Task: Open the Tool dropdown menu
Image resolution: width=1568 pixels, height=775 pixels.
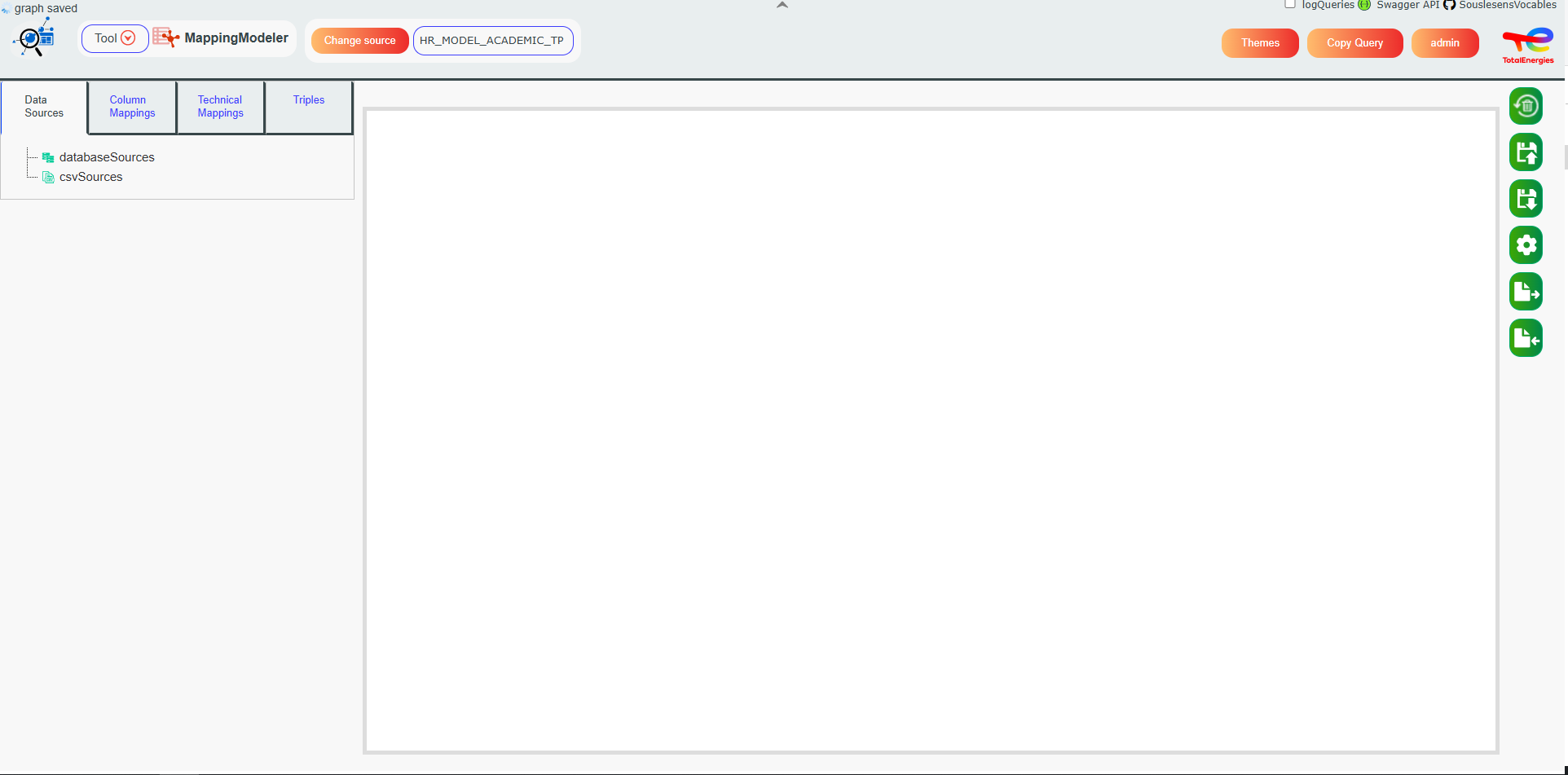Action: pyautogui.click(x=115, y=38)
